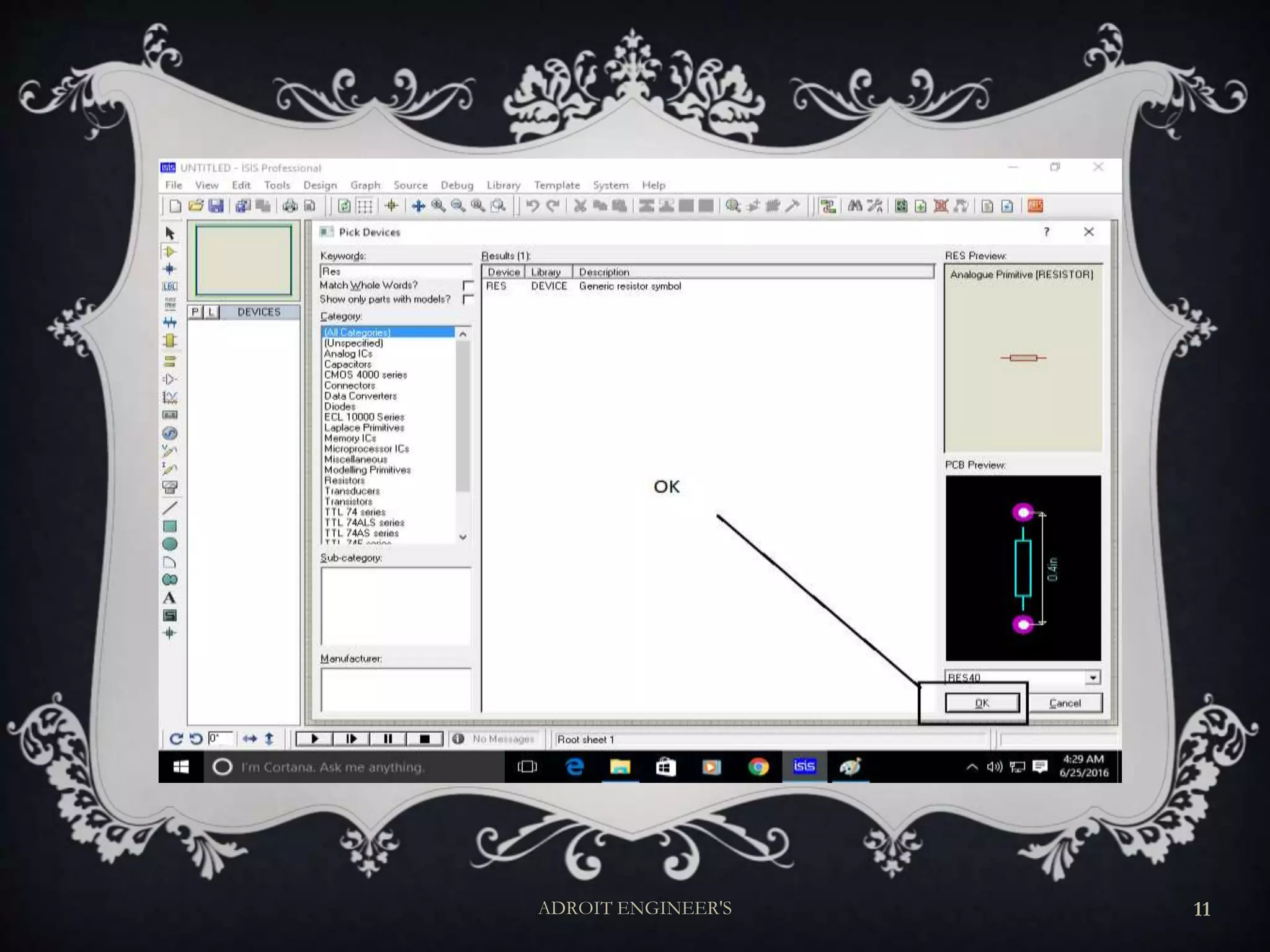Open the Debug menu
Screen dimensions: 1270x952
point(456,185)
